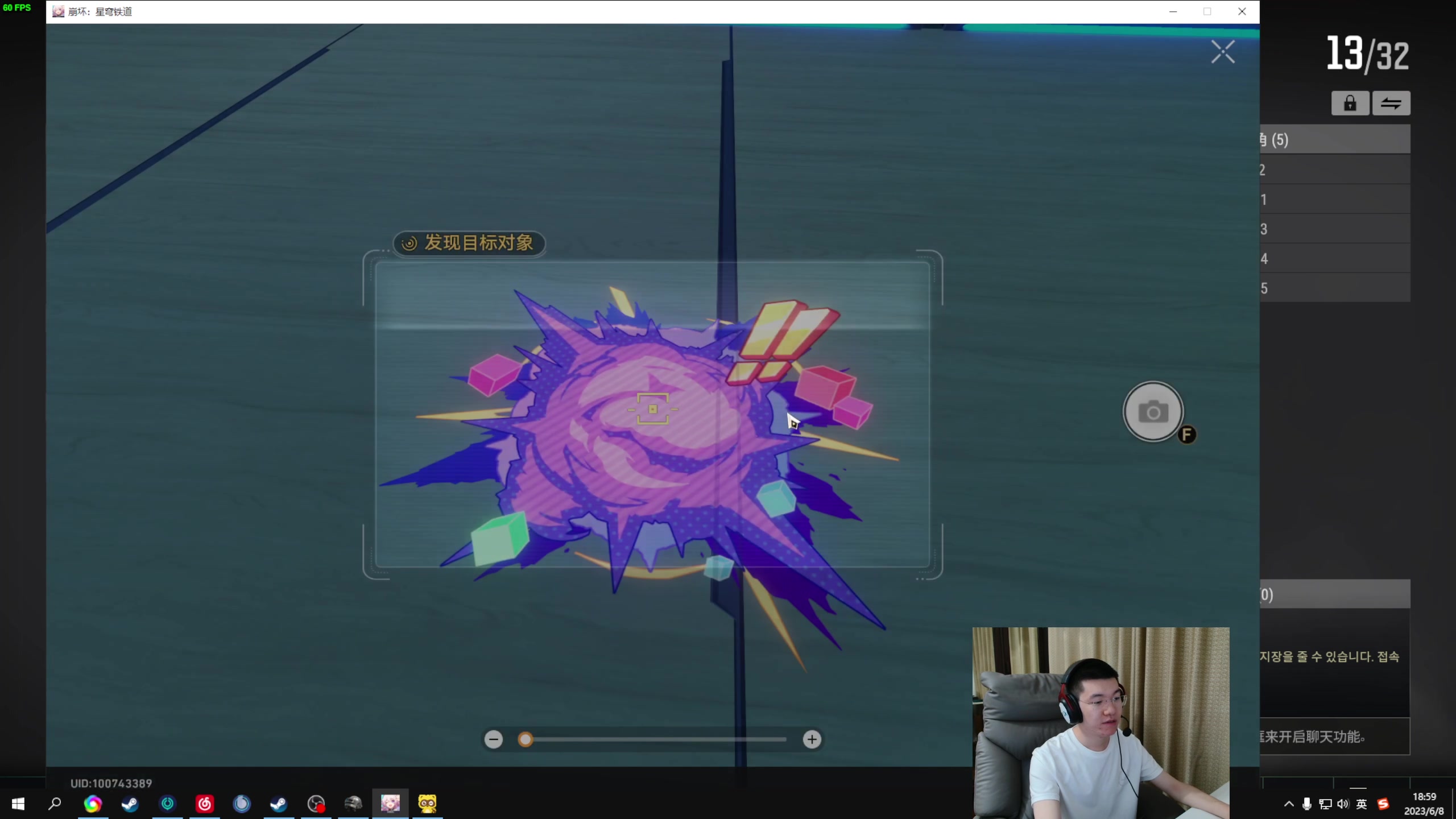The height and width of the screenshot is (819, 1456).
Task: Click the lock button in the lobby panel
Action: click(1350, 103)
